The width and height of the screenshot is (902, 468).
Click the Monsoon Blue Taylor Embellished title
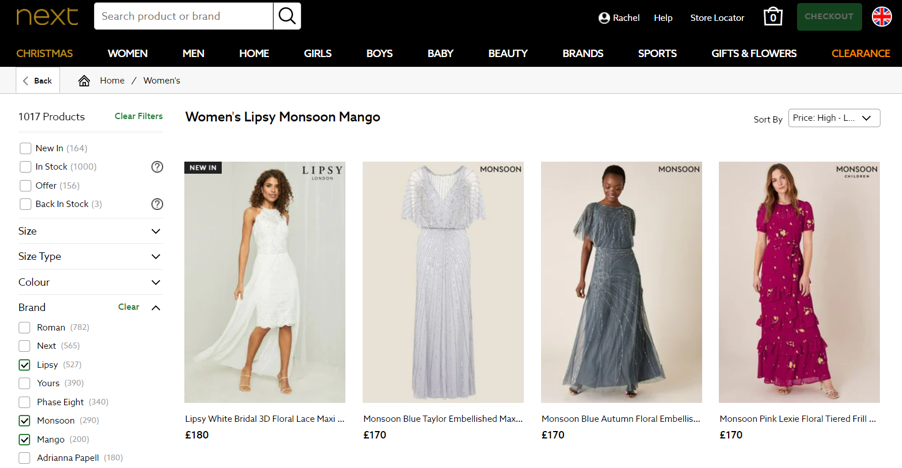coord(443,419)
